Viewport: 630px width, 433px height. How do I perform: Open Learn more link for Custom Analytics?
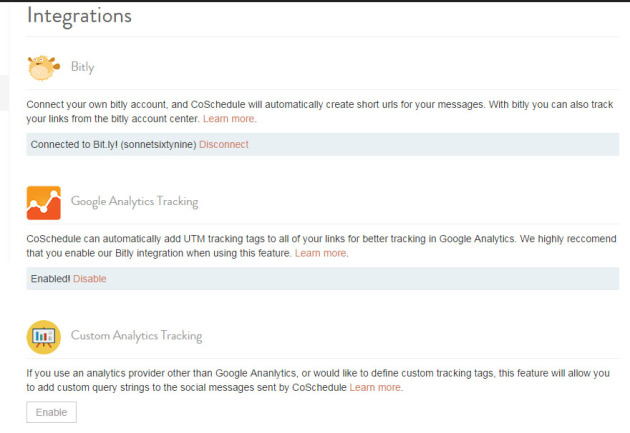pos(375,388)
